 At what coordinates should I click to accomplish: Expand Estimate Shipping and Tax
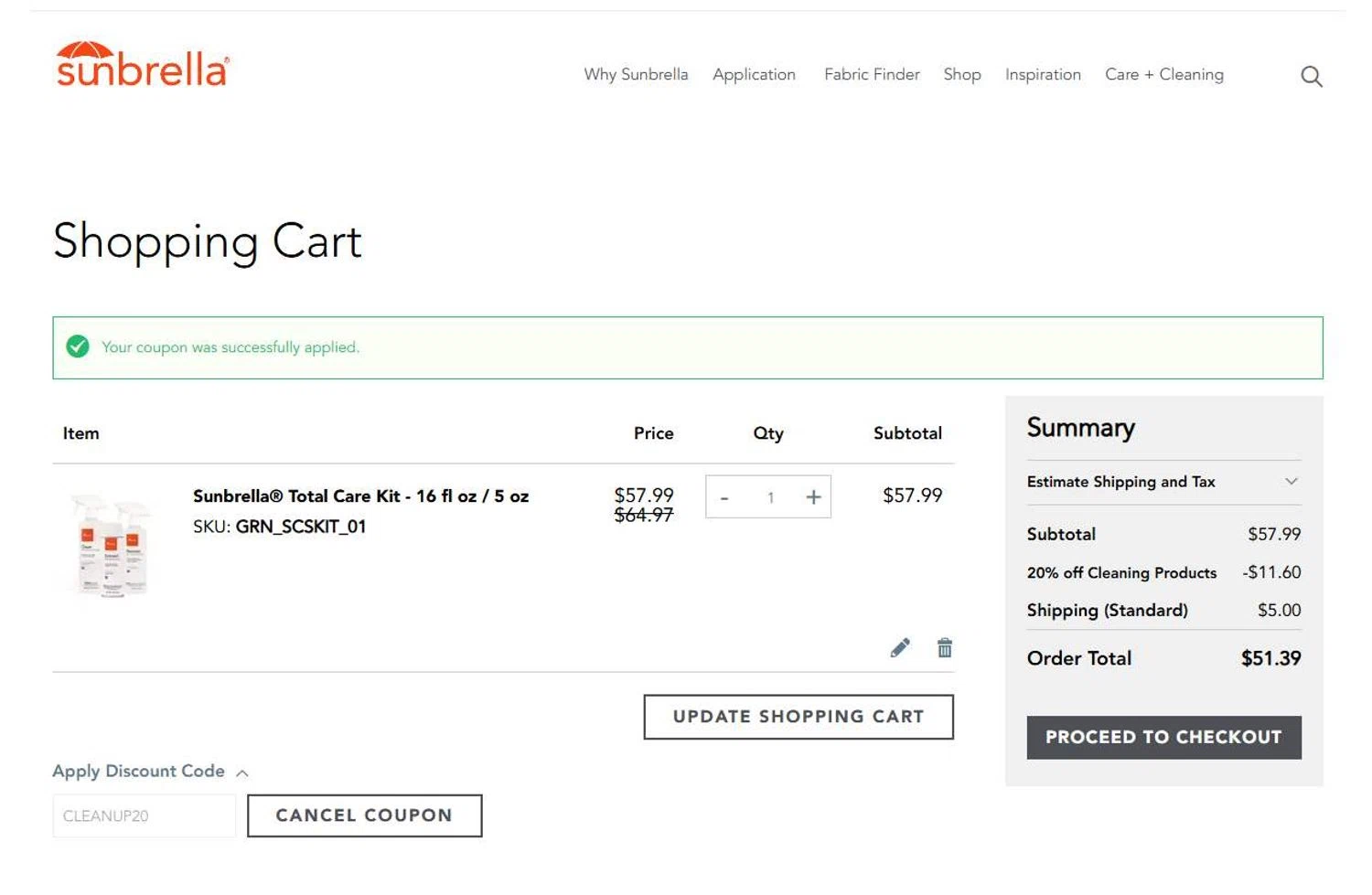pyautogui.click(x=1163, y=482)
